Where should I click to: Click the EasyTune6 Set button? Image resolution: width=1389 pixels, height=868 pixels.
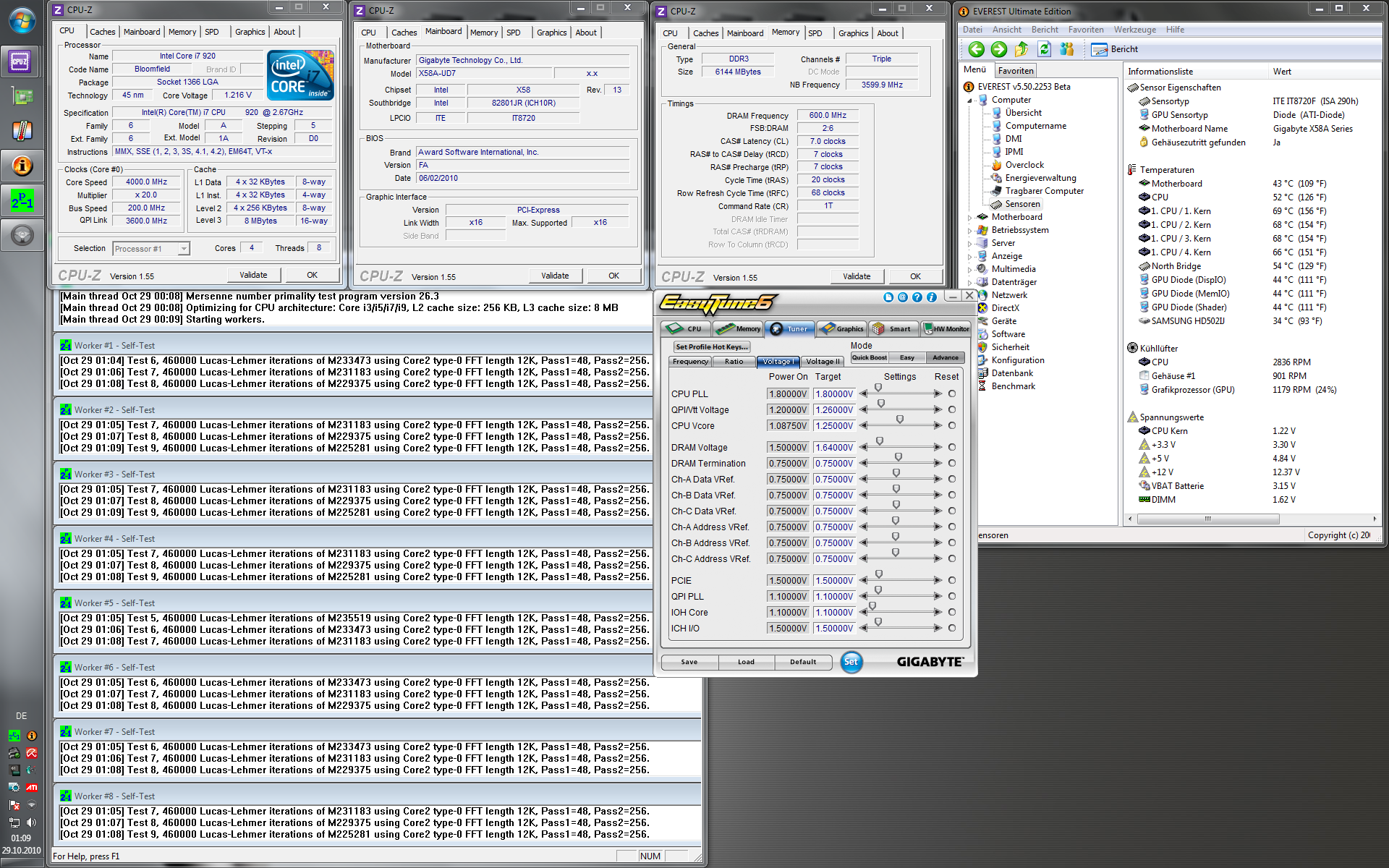coord(851,662)
